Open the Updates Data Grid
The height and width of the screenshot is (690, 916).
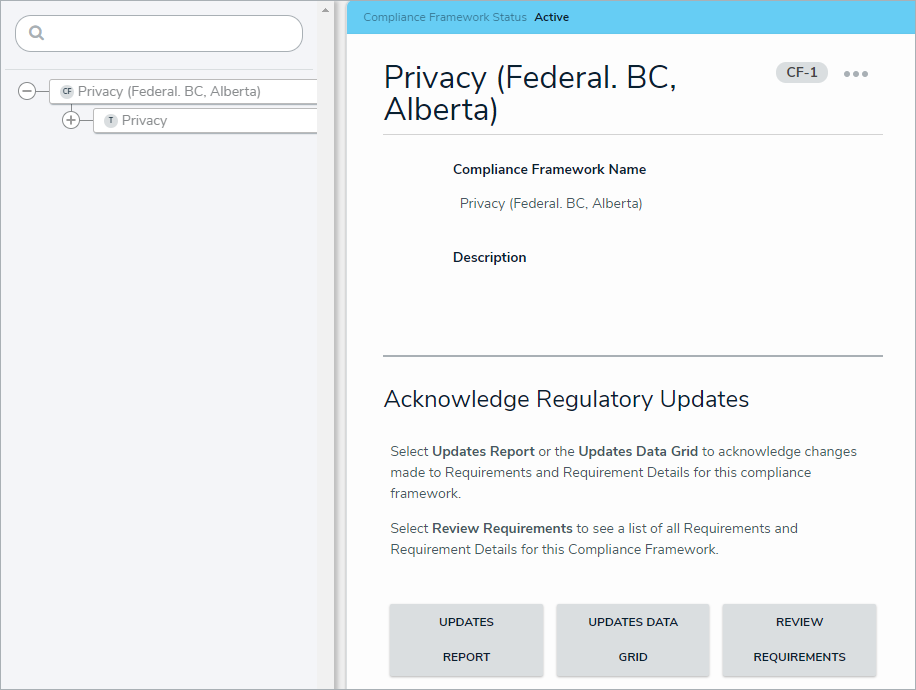pyautogui.click(x=633, y=639)
